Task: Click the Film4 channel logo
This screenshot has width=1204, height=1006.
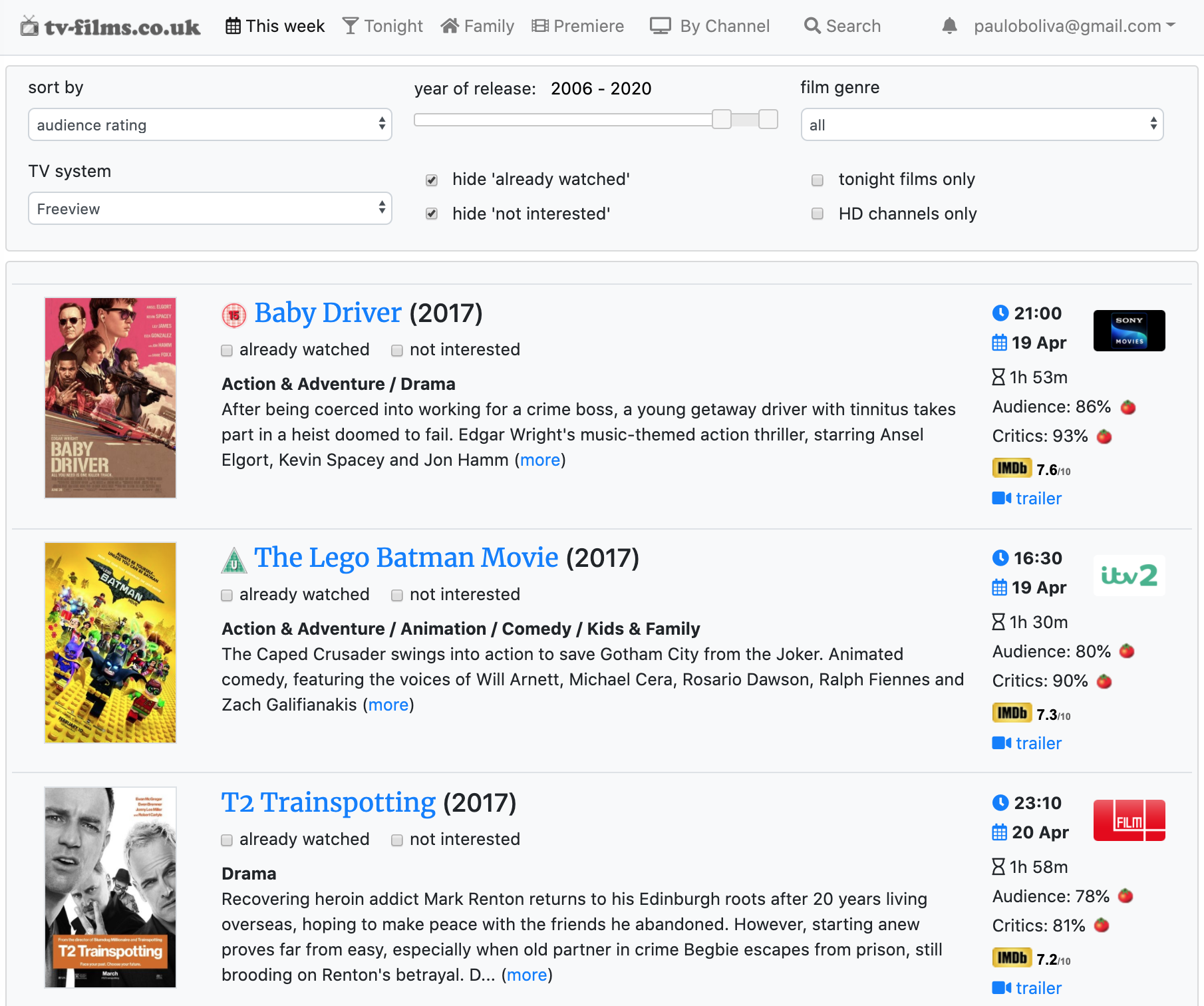Action: point(1129,820)
